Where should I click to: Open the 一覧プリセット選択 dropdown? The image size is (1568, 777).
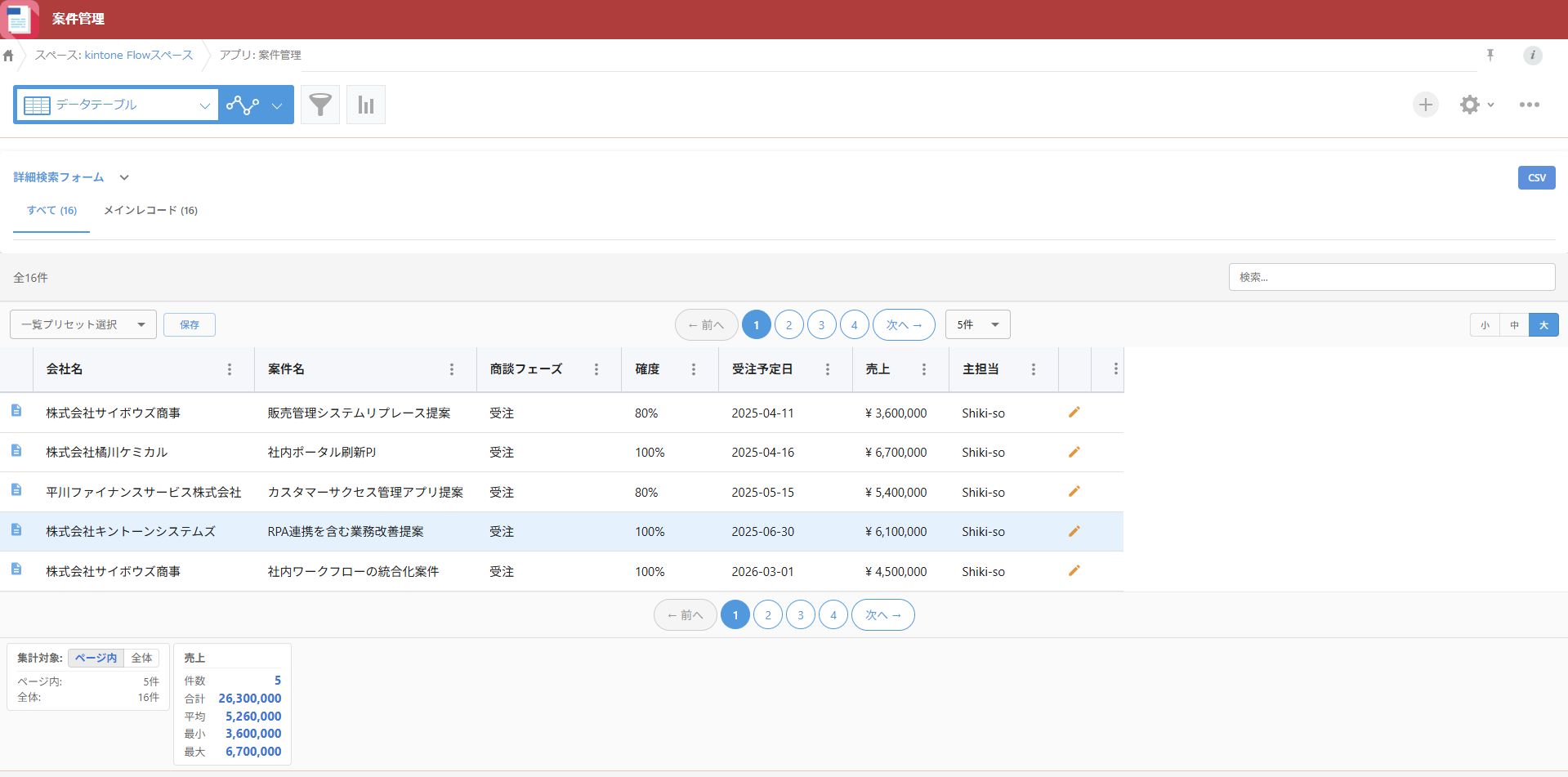(83, 324)
